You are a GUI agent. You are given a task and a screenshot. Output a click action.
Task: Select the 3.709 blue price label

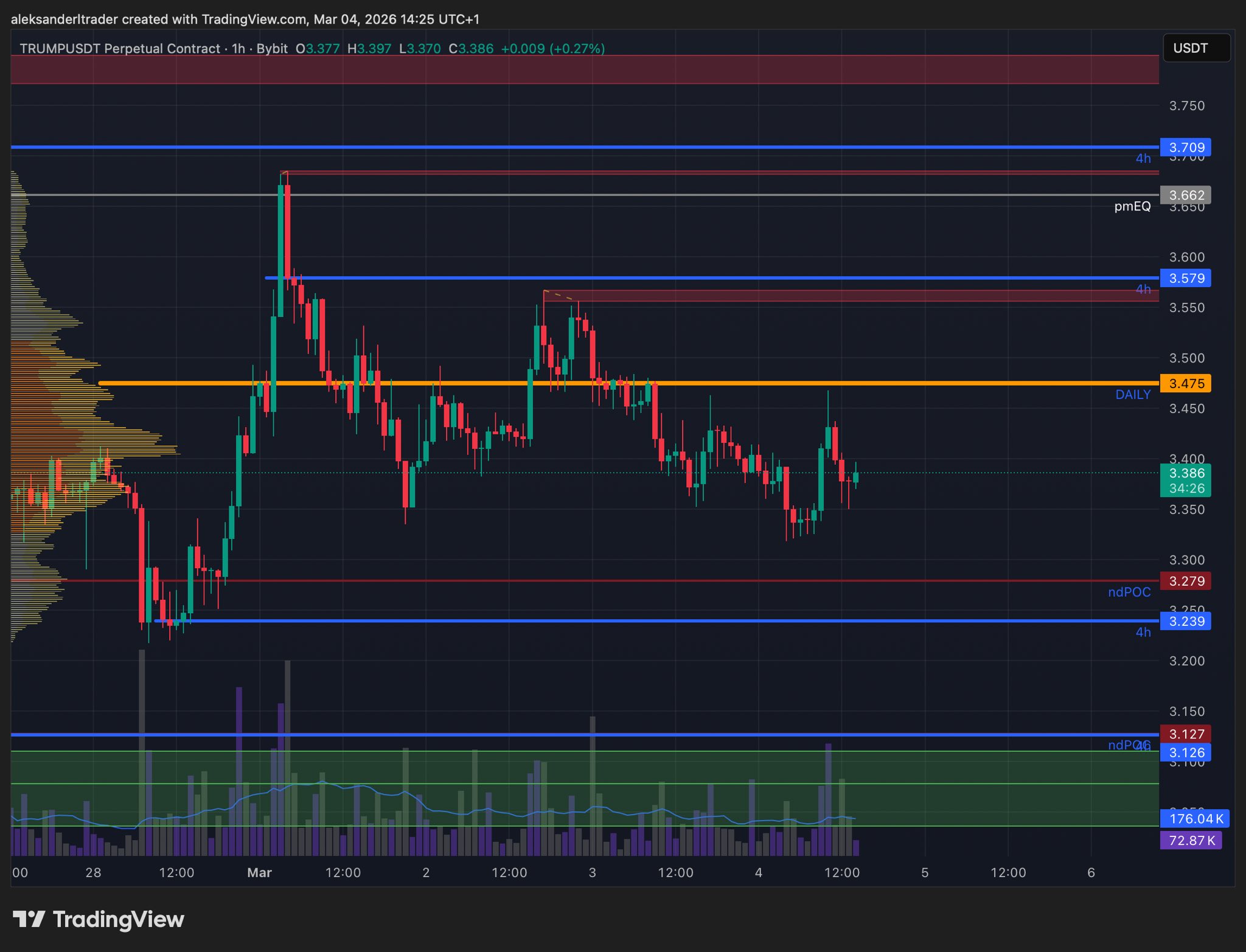tap(1185, 147)
